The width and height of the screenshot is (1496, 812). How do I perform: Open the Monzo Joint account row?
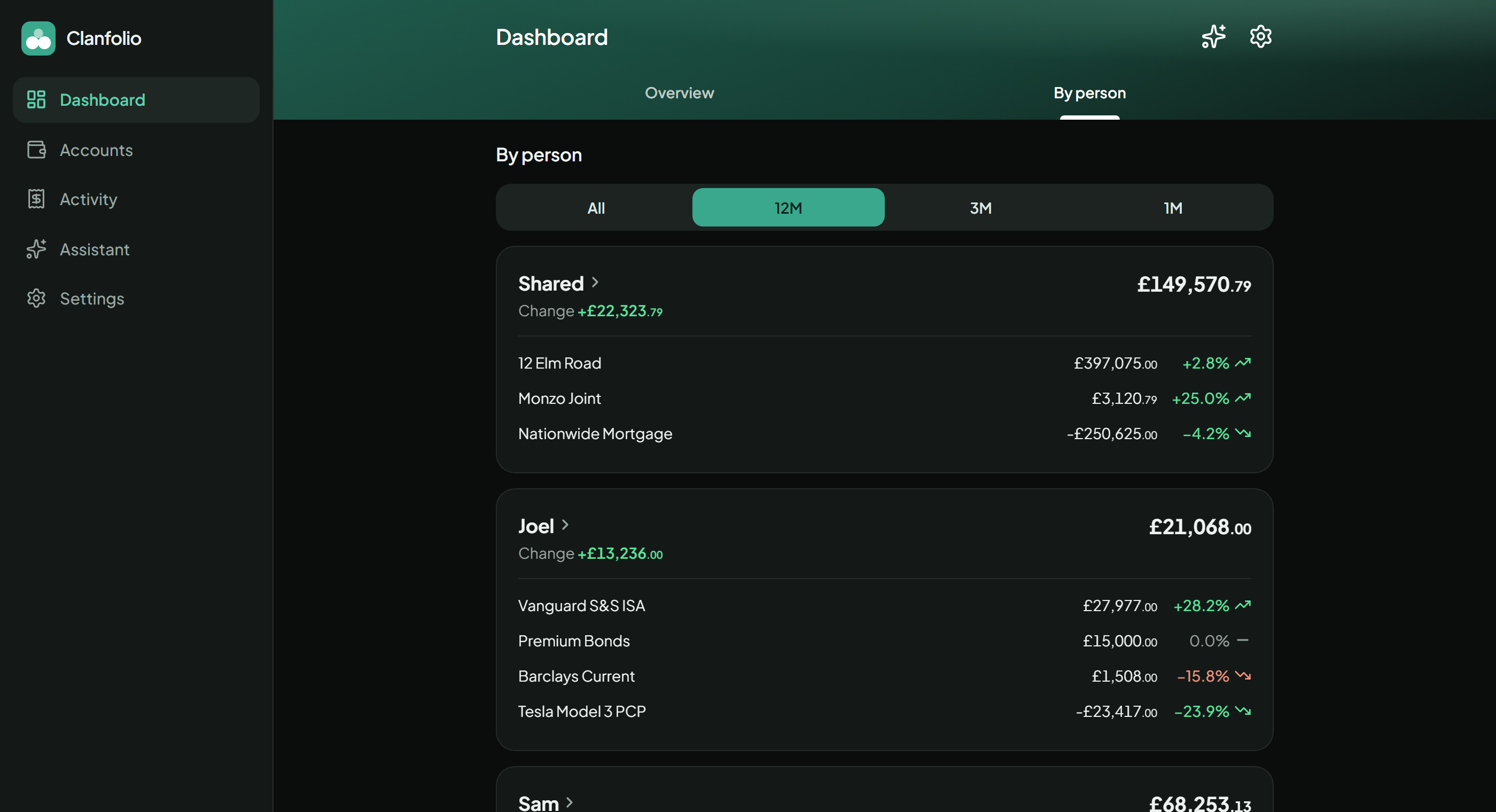[884, 399]
